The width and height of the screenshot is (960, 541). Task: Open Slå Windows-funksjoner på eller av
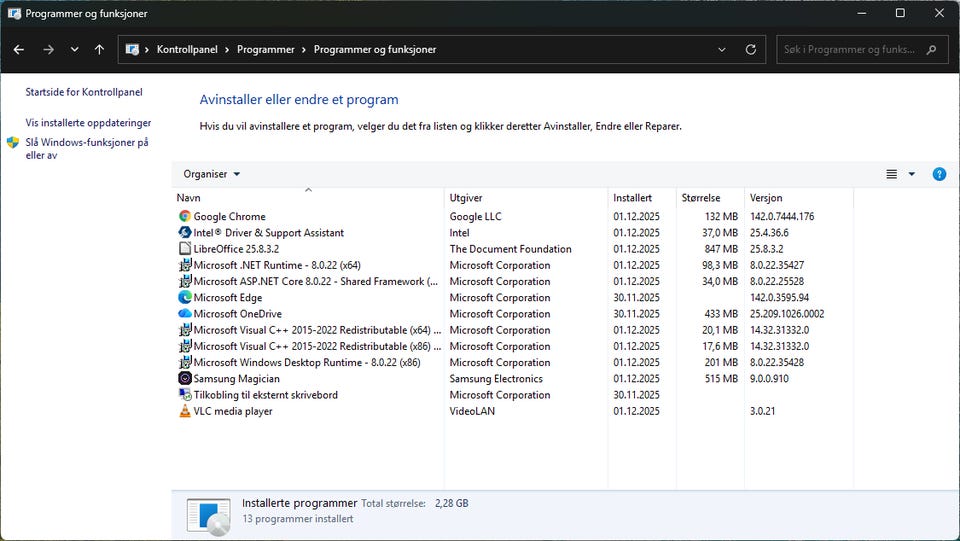tap(87, 149)
